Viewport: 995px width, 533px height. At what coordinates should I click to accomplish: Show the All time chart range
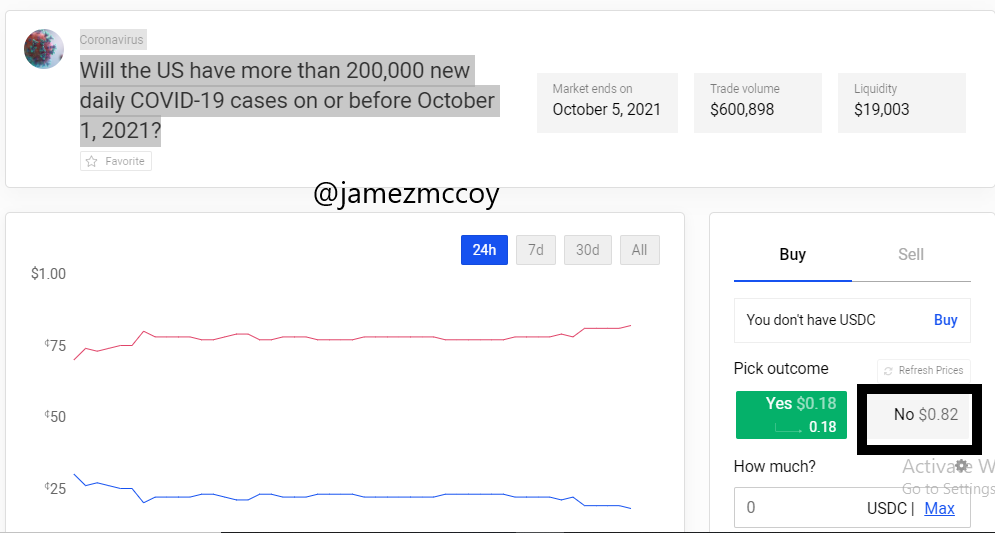pos(640,250)
